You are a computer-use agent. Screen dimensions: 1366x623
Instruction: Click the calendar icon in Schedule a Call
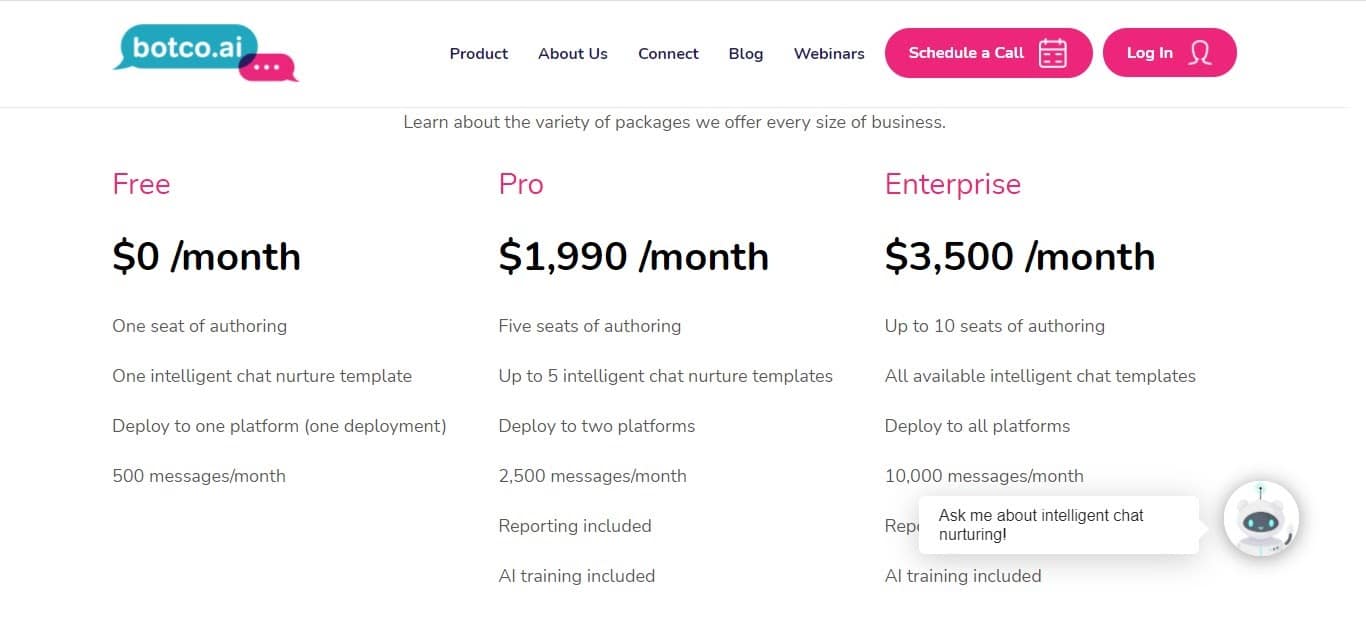coord(1052,53)
